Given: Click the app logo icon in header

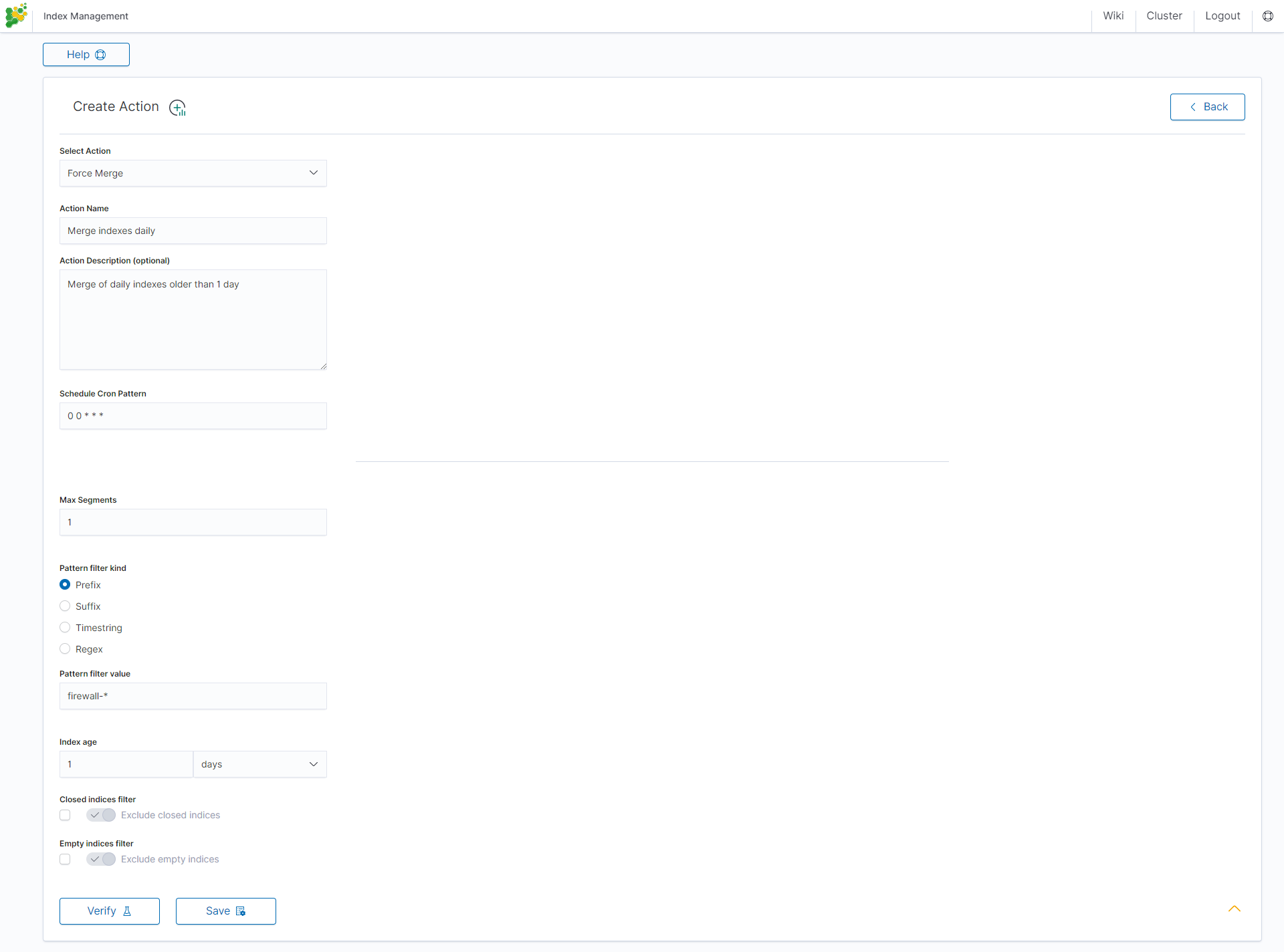Looking at the screenshot, I should point(16,15).
